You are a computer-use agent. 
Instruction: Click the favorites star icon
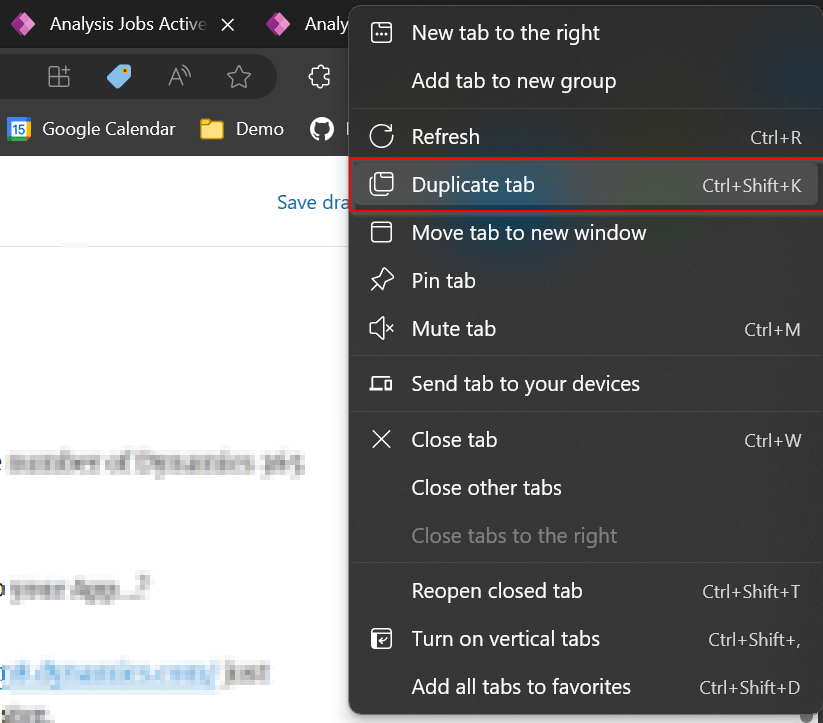(238, 77)
